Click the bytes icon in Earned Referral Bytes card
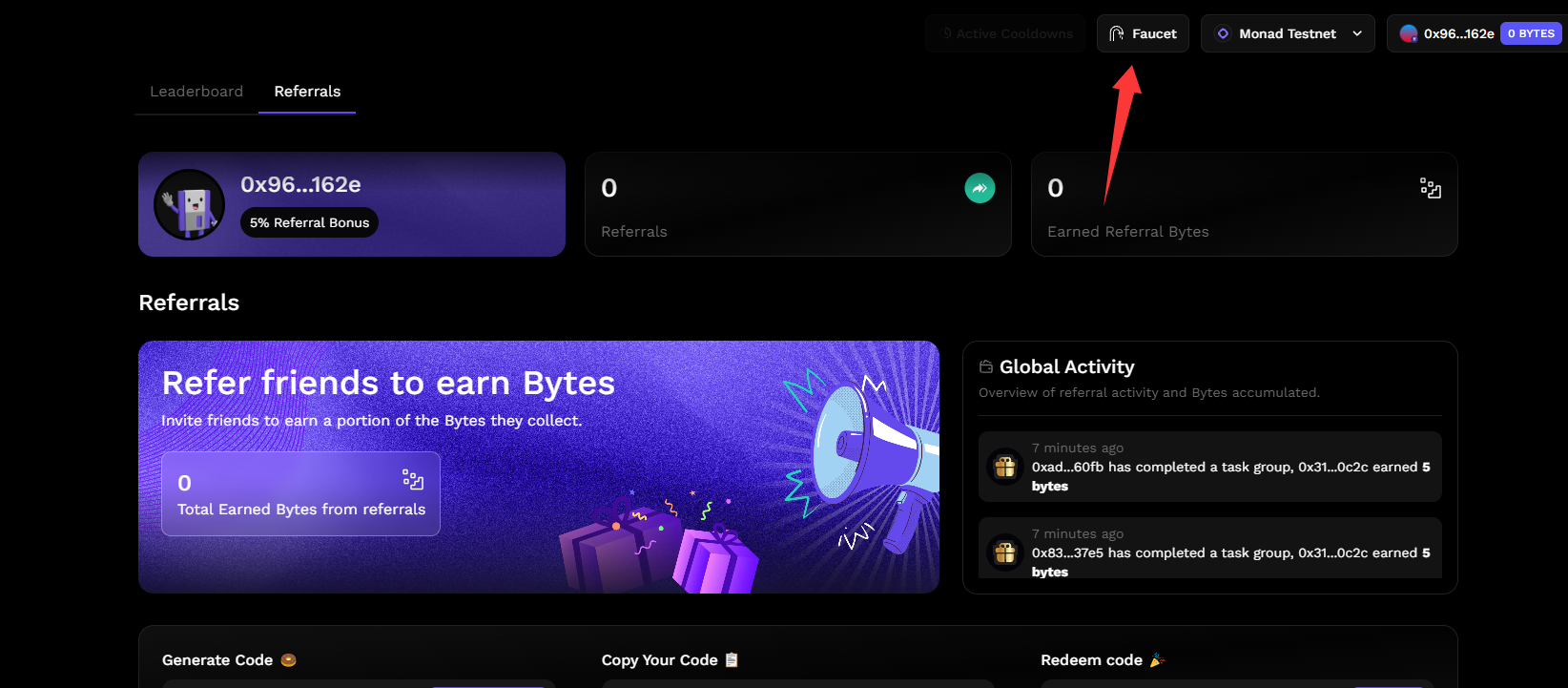The width and height of the screenshot is (1568, 688). point(1430,188)
